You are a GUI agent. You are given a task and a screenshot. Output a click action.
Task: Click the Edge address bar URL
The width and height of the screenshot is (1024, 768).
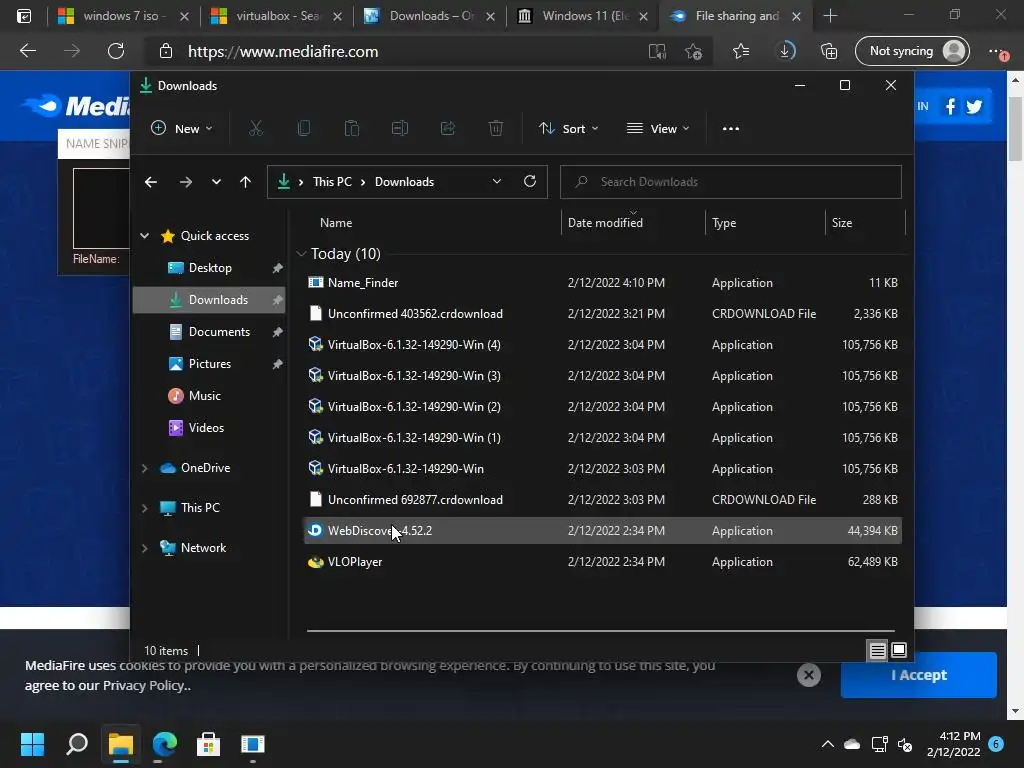tap(283, 52)
